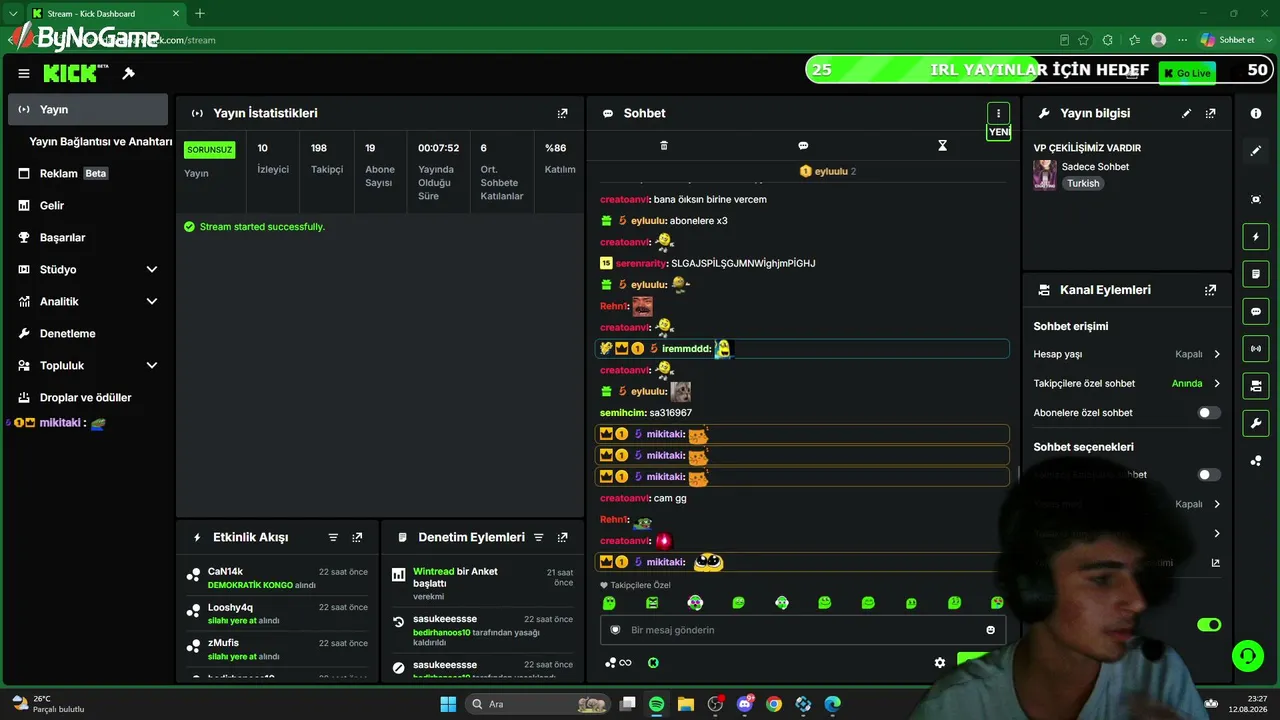Go to Yayın Bağlantısı ve Anahtarı

point(100,142)
